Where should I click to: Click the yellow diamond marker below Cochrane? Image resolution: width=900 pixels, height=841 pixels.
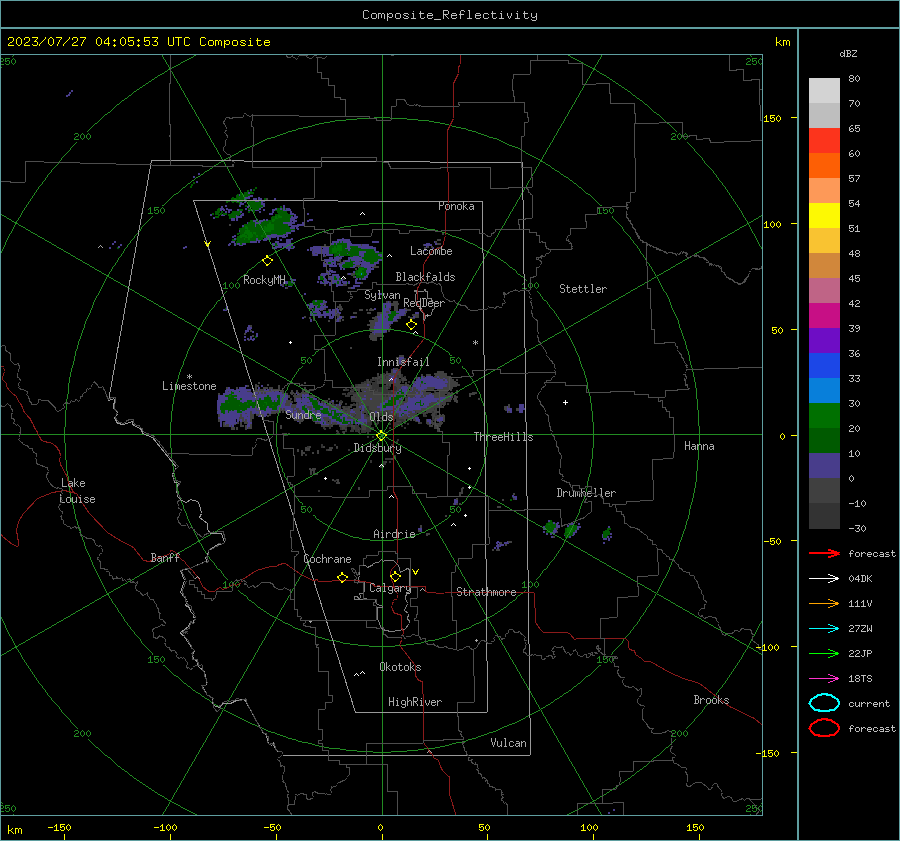[x=342, y=577]
